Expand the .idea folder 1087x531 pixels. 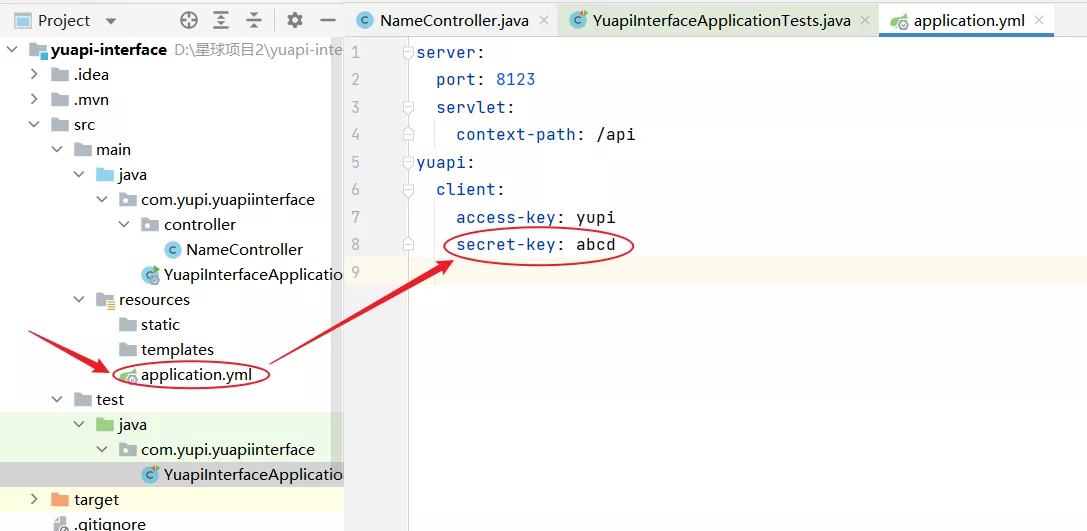tap(33, 75)
